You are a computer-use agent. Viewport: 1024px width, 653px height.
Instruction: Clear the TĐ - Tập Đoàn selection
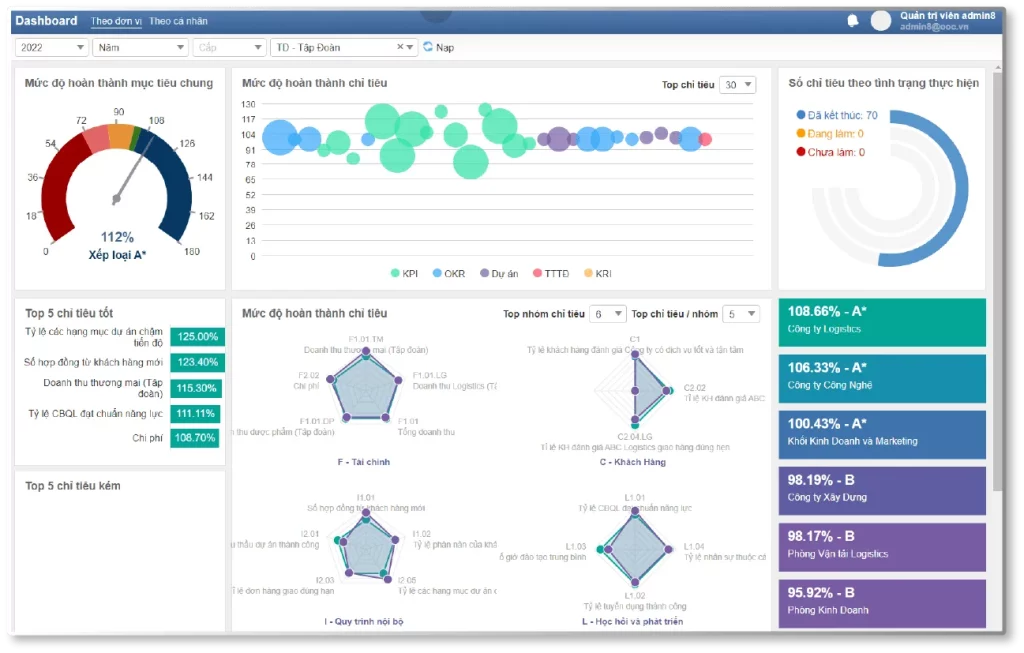(x=400, y=47)
